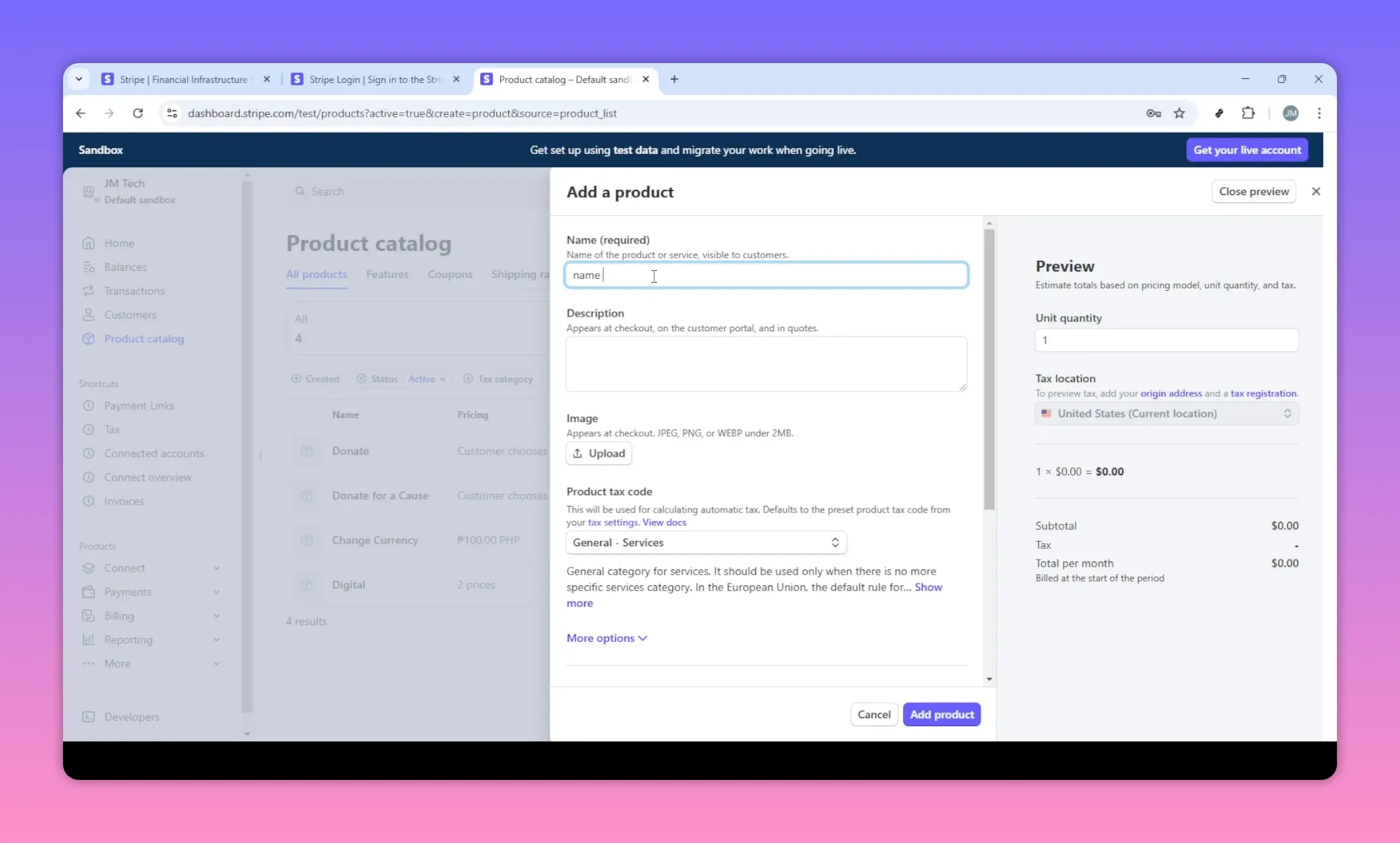Open the Connect overview shortcut
Image resolution: width=1400 pixels, height=843 pixels.
click(x=148, y=477)
